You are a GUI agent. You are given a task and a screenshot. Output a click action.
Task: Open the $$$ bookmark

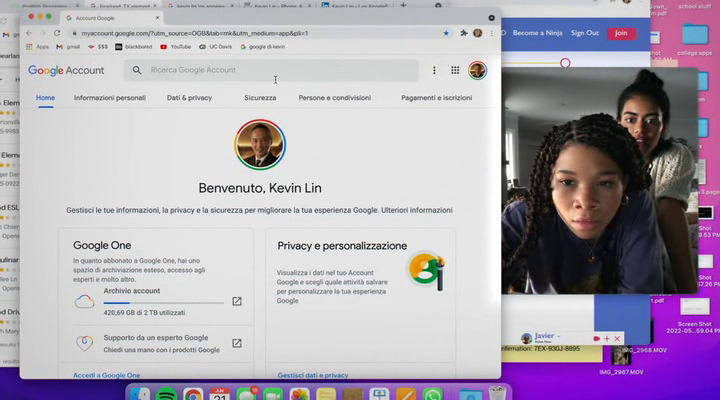pos(98,47)
